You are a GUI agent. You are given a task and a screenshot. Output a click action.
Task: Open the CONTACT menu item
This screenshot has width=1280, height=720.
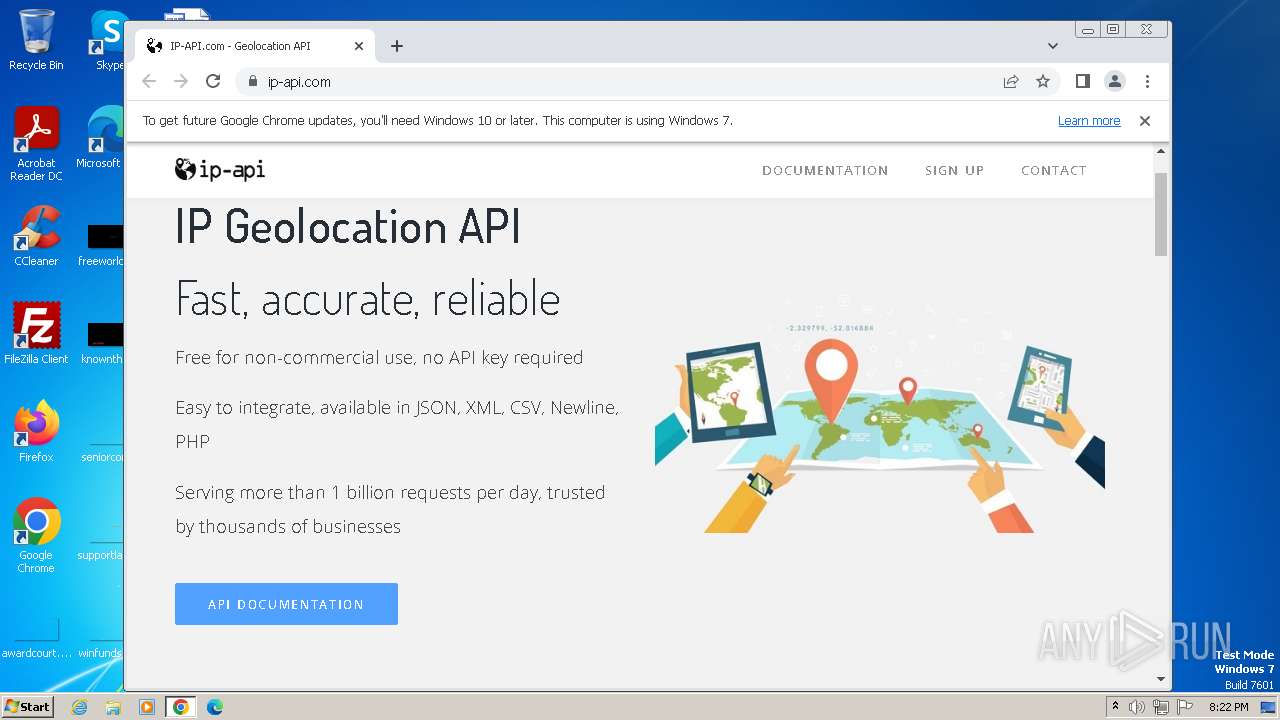[1054, 171]
